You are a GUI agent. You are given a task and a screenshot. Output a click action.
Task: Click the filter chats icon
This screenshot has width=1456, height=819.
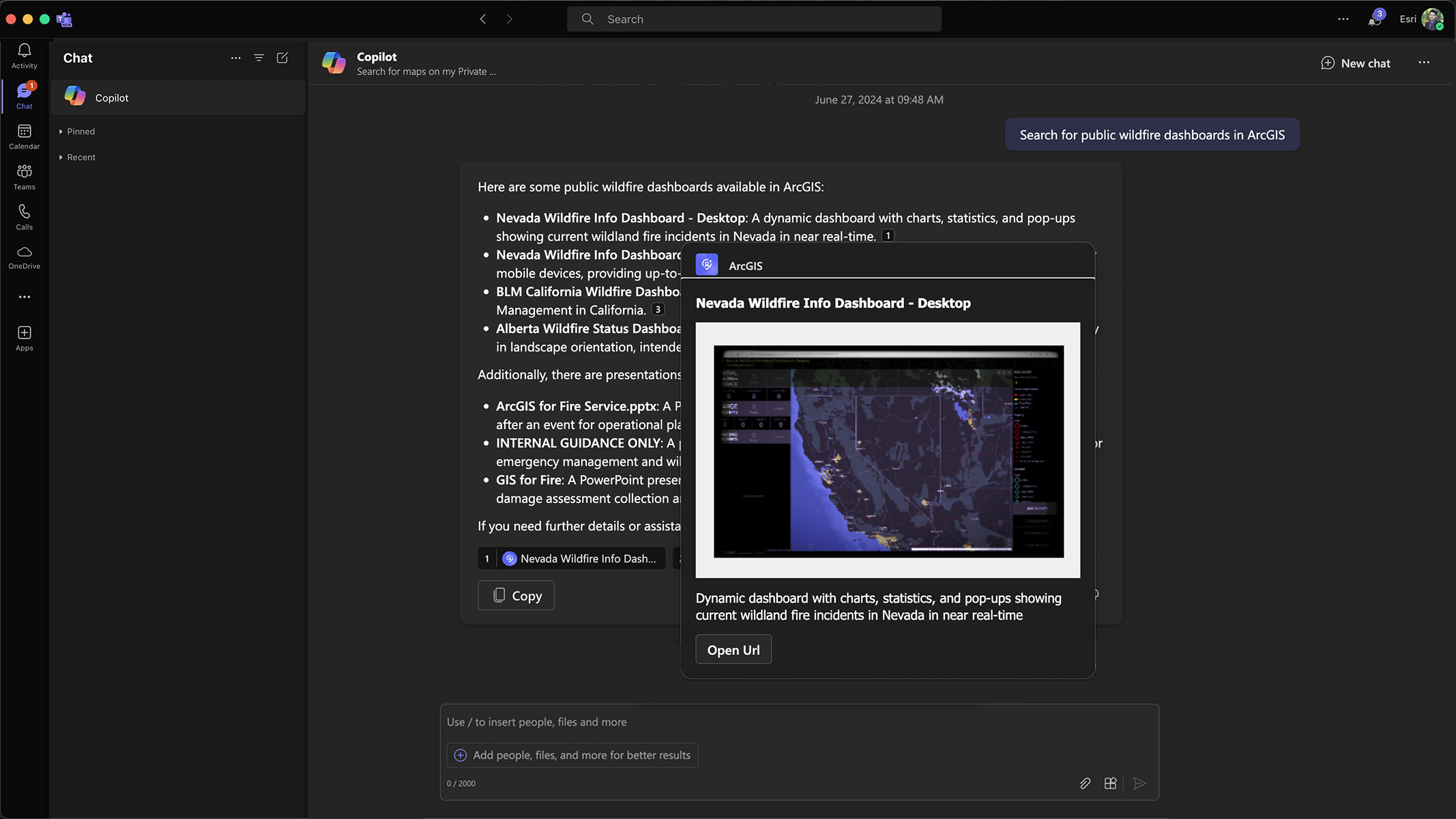coord(259,58)
